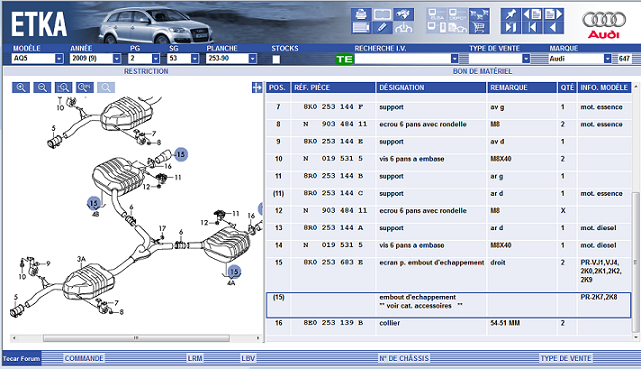The width and height of the screenshot is (641, 369).
Task: Click the parts list vertical scrollbar
Action: click(x=636, y=262)
